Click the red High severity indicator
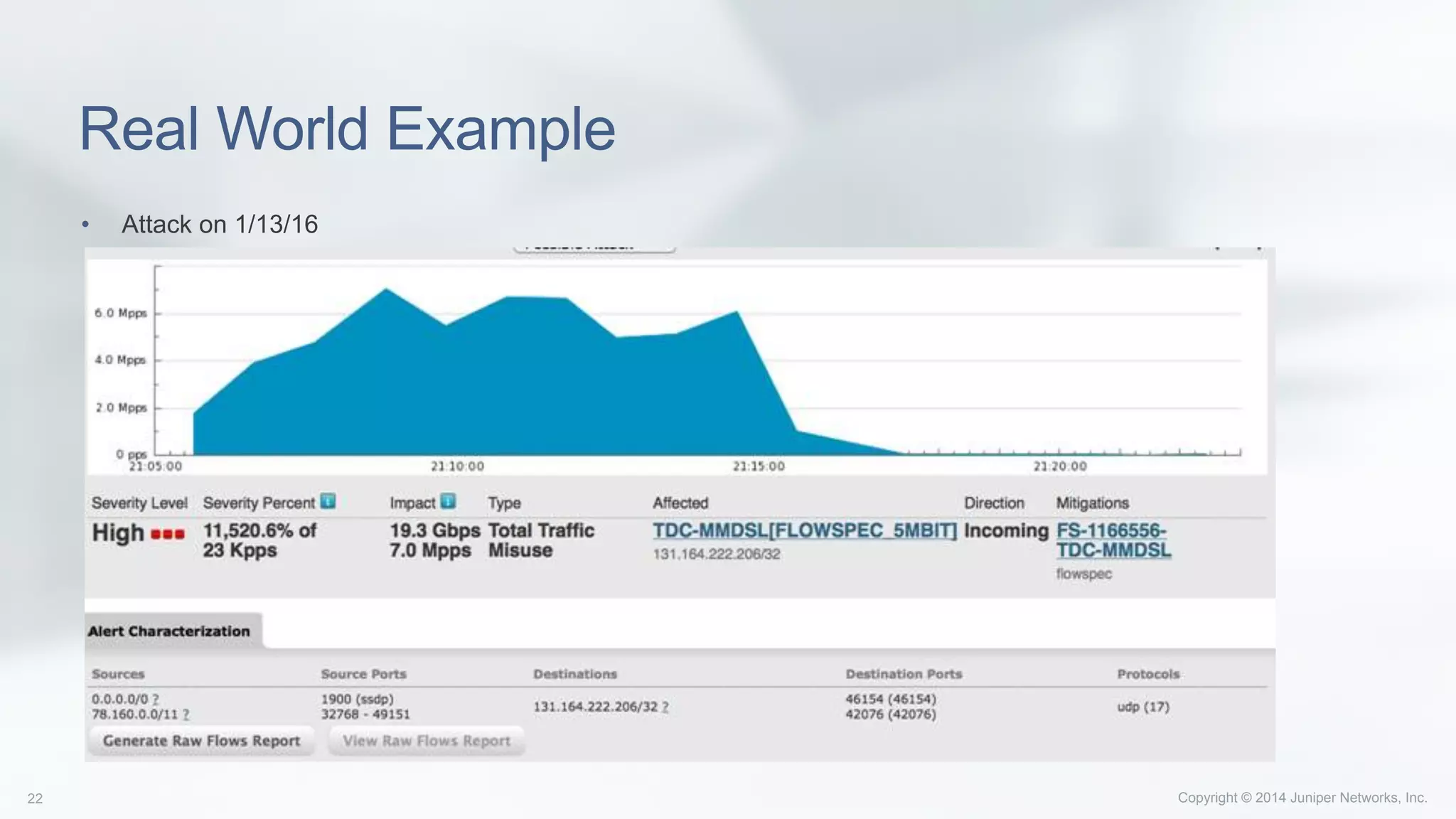Viewport: 1456px width, 819px height. [x=168, y=534]
